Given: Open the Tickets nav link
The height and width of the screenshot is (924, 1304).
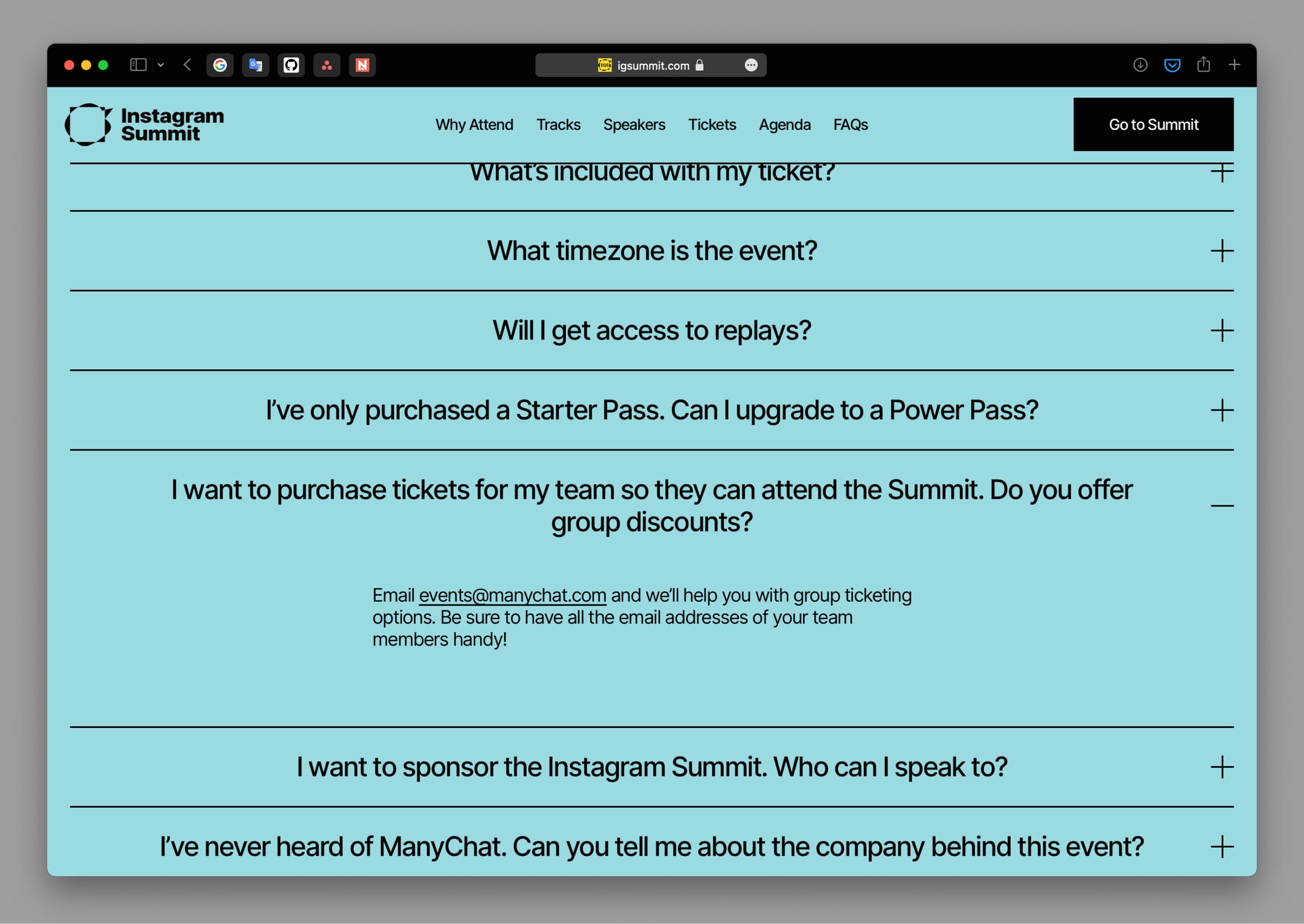Looking at the screenshot, I should coord(712,125).
